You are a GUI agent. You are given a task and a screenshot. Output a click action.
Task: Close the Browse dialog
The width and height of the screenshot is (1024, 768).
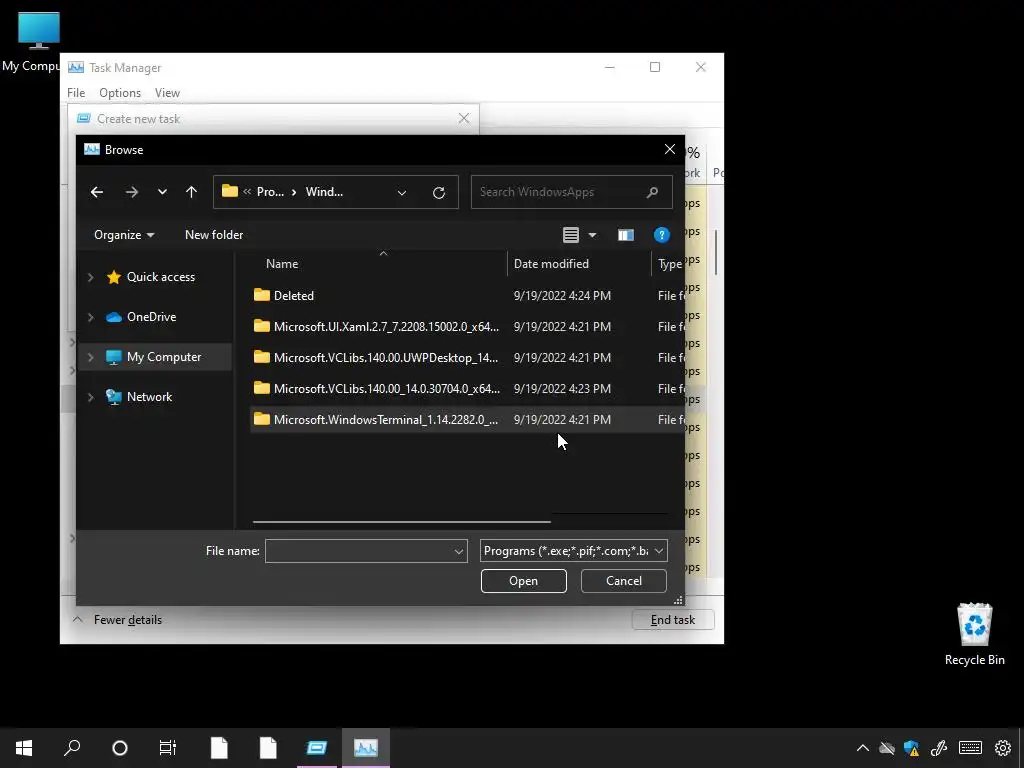tap(669, 150)
